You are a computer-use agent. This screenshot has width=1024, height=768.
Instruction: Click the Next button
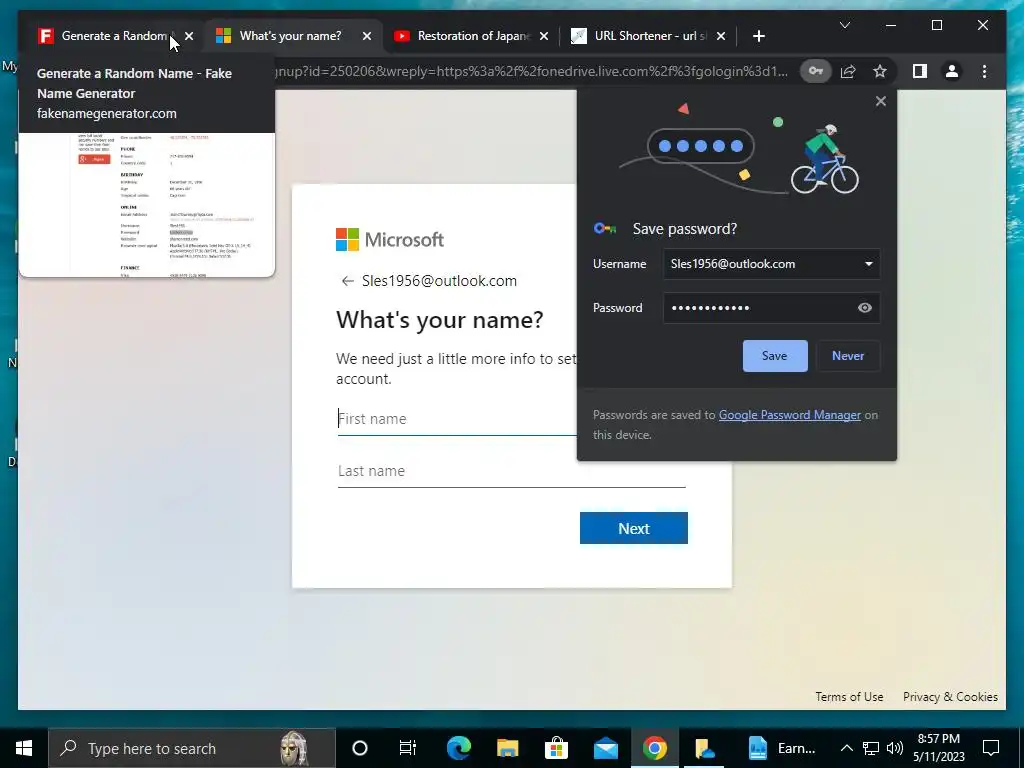tap(633, 528)
